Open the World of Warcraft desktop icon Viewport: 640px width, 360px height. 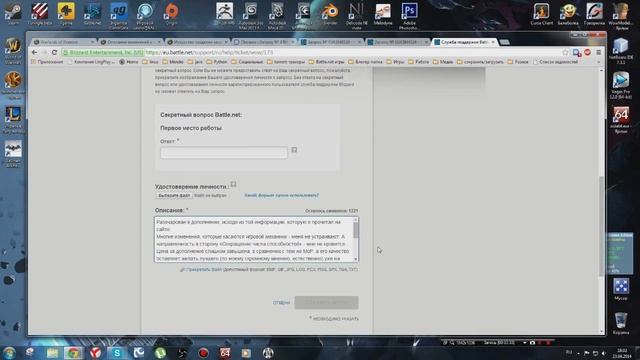(x=13, y=51)
